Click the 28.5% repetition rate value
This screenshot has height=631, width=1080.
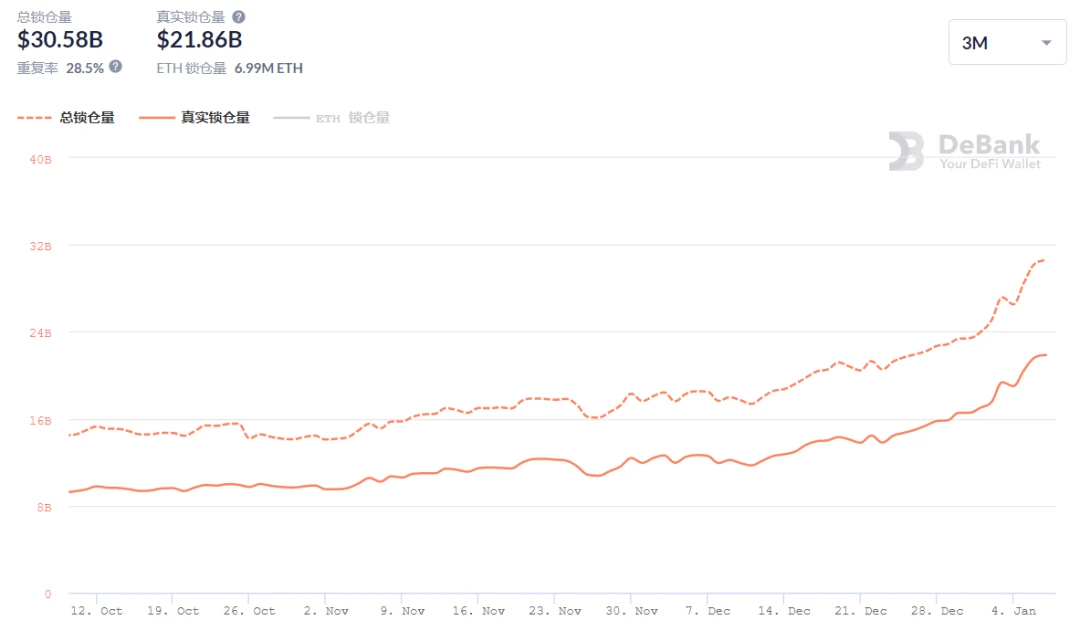pyautogui.click(x=85, y=68)
